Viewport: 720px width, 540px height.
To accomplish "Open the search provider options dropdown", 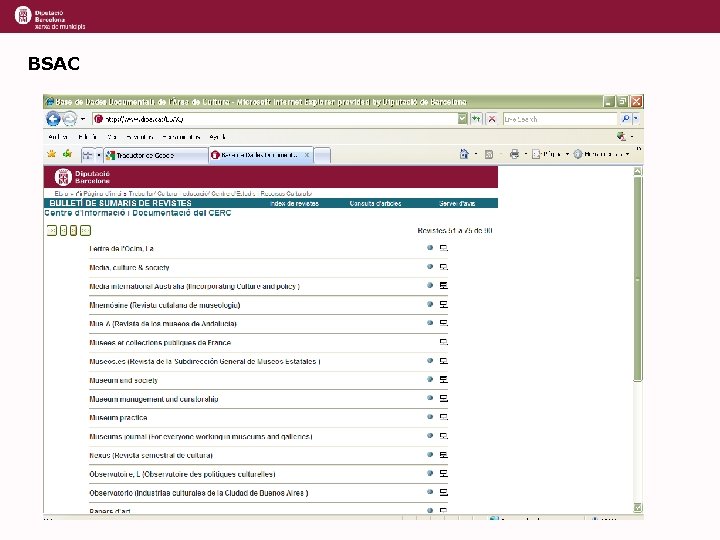I will coord(636,119).
